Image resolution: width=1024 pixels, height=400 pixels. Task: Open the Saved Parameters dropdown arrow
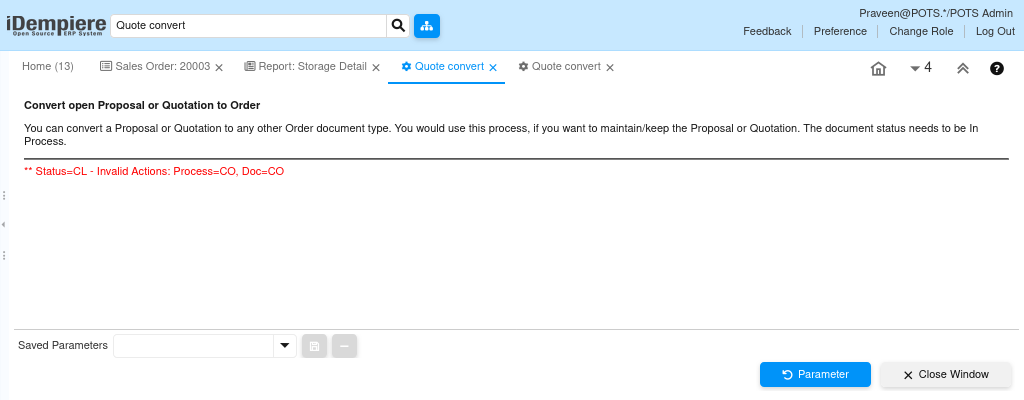click(x=285, y=346)
